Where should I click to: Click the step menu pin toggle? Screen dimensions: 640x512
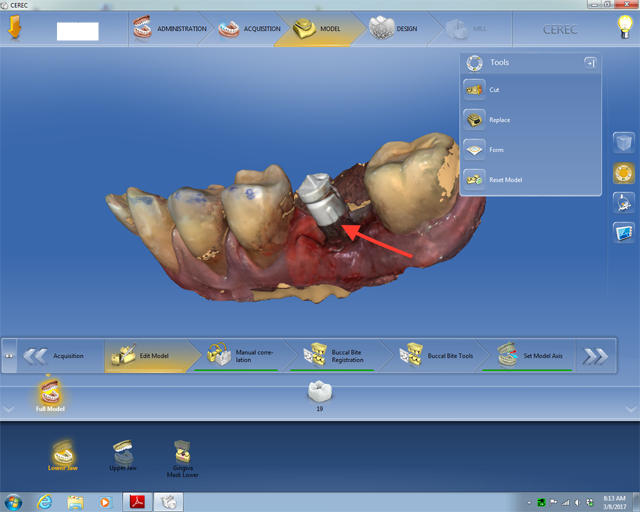pos(9,356)
